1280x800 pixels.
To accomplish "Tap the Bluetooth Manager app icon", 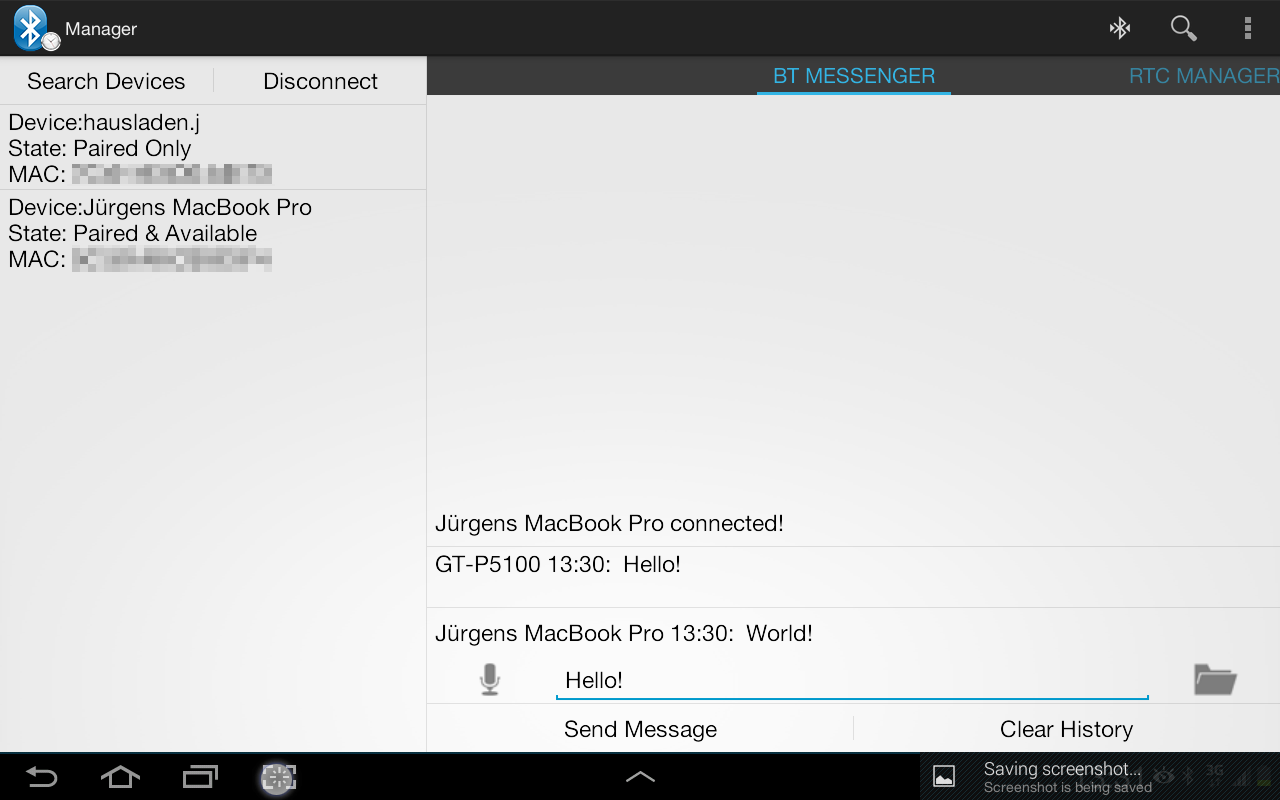I will (36, 28).
